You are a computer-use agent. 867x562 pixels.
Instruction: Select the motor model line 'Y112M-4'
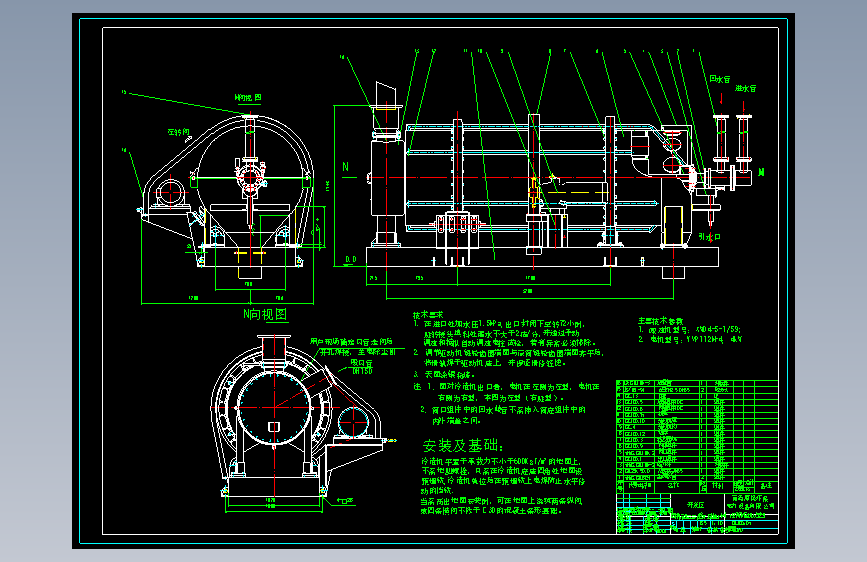pos(690,340)
